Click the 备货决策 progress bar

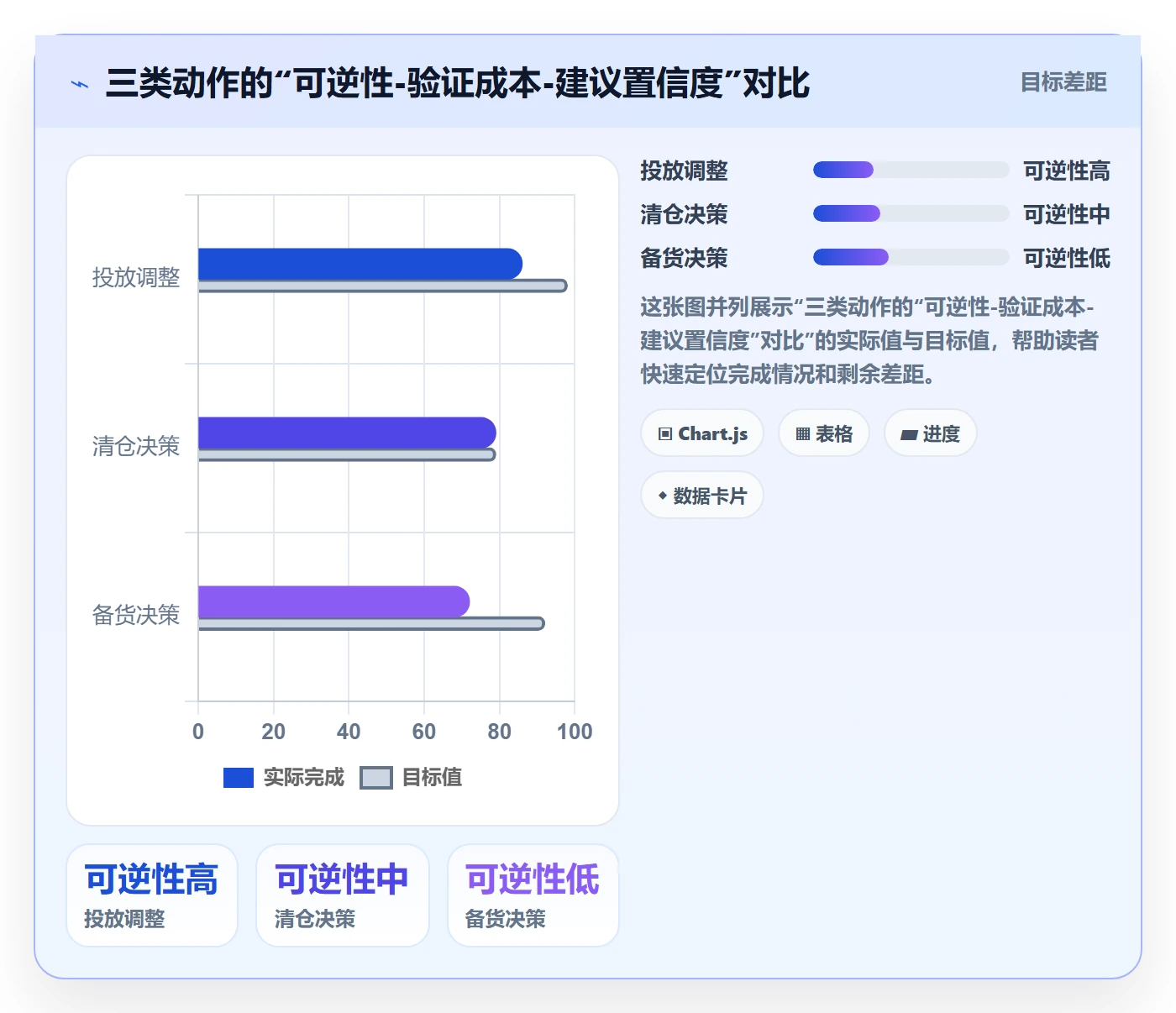point(911,257)
